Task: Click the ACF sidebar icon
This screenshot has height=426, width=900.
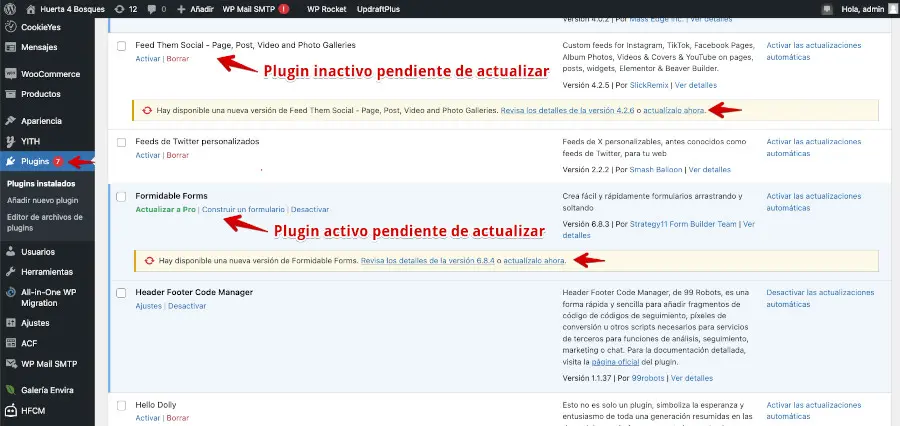Action: 10,343
